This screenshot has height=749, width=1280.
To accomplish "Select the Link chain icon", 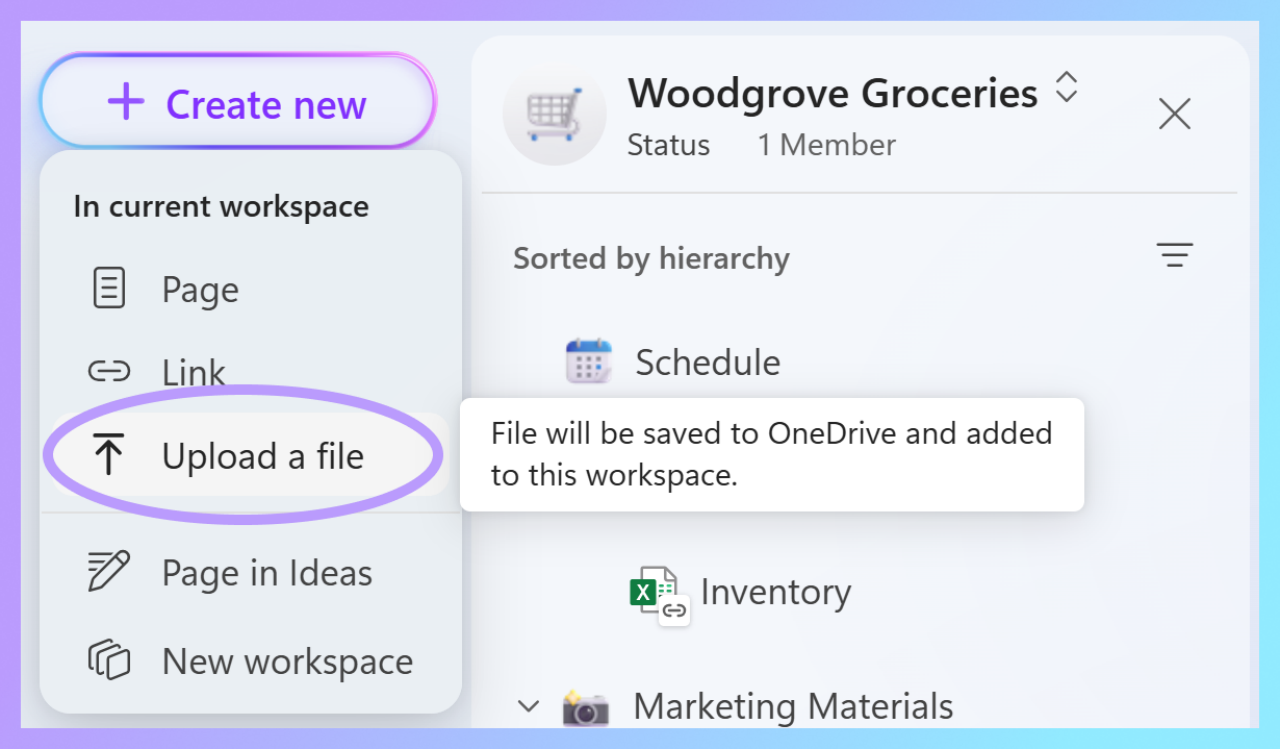I will coord(106,371).
